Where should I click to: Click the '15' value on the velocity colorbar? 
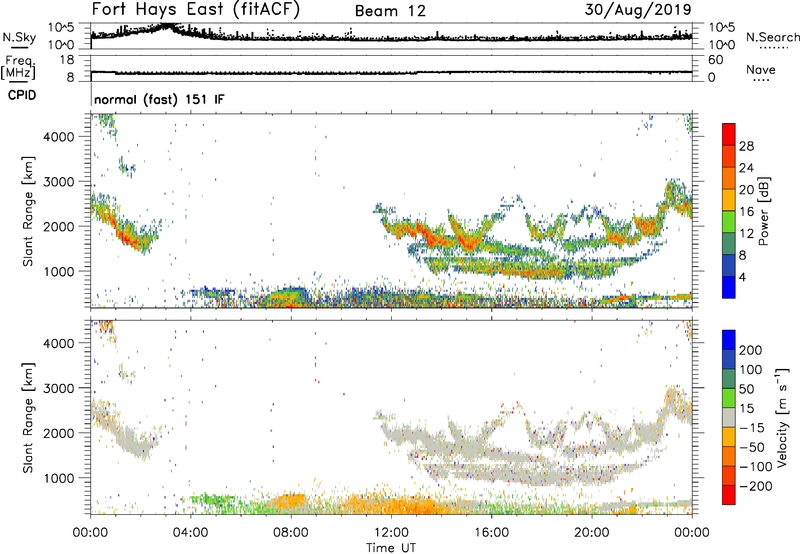pos(746,409)
